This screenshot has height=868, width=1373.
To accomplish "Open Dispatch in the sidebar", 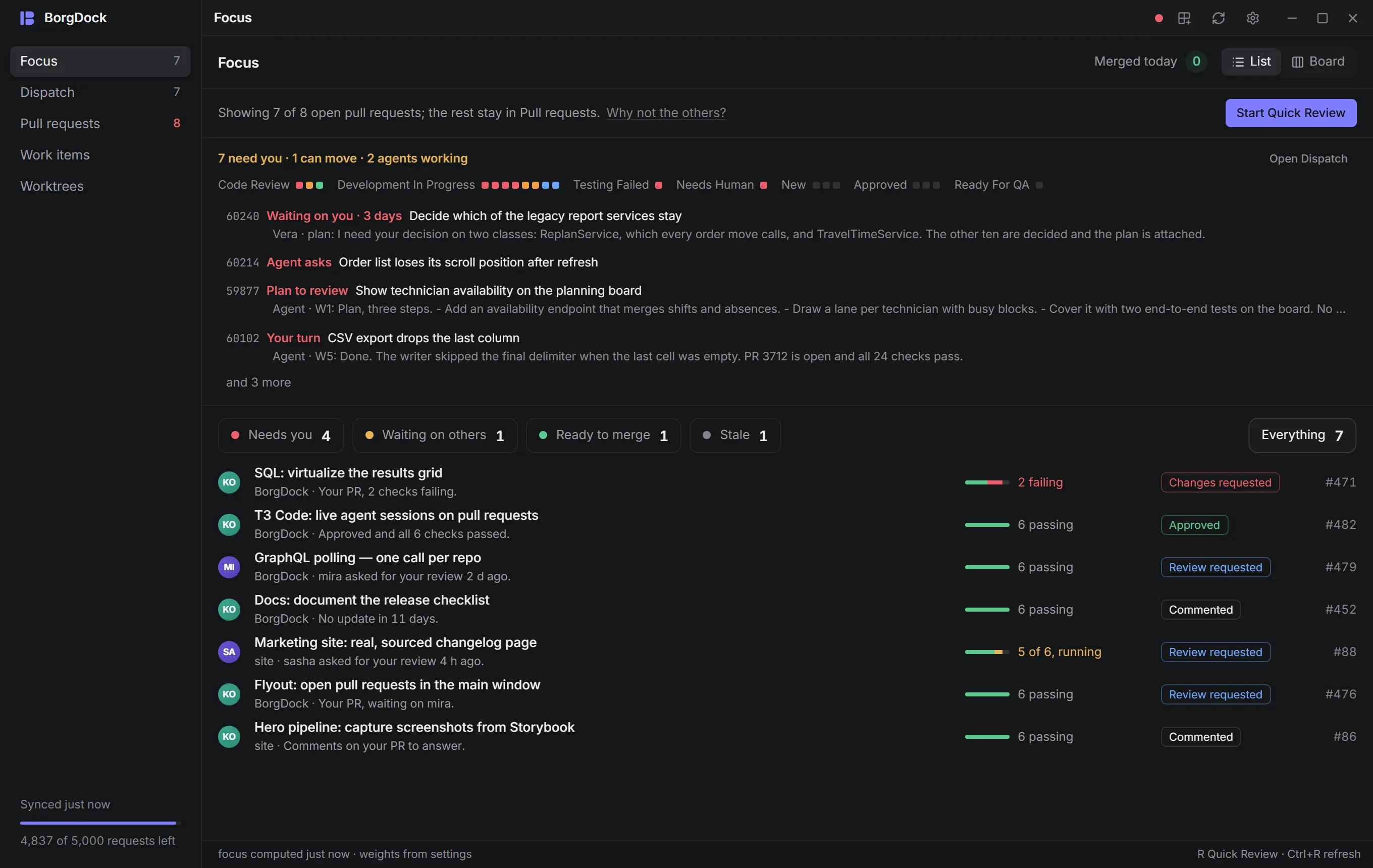I will coord(100,92).
